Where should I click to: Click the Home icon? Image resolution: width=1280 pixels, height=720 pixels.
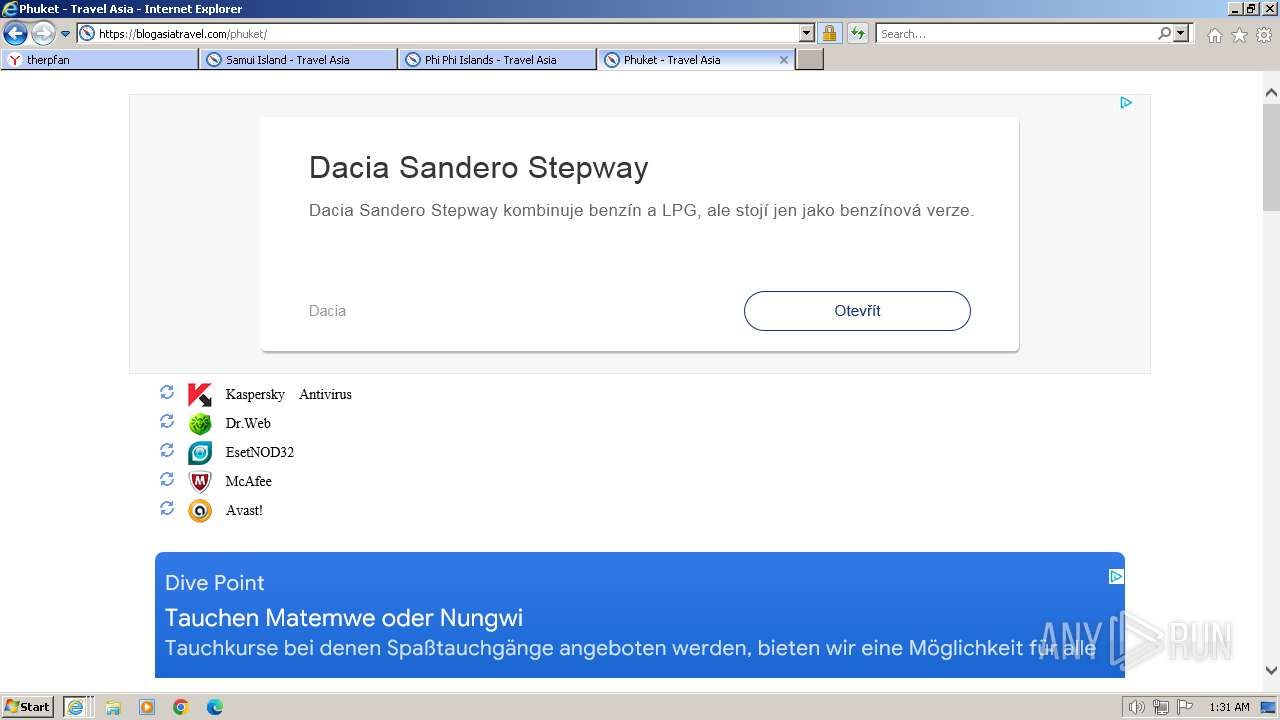[x=1214, y=35]
